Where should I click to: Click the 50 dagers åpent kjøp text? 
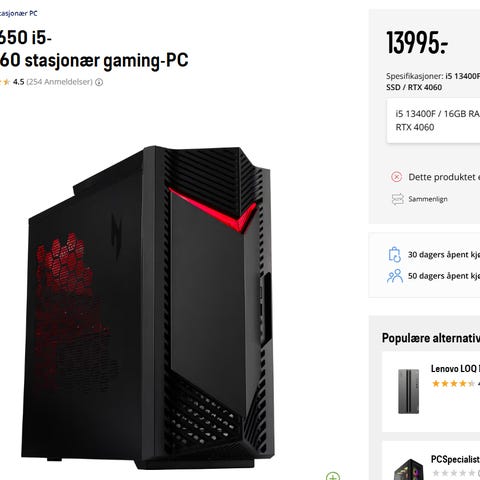coord(444,276)
